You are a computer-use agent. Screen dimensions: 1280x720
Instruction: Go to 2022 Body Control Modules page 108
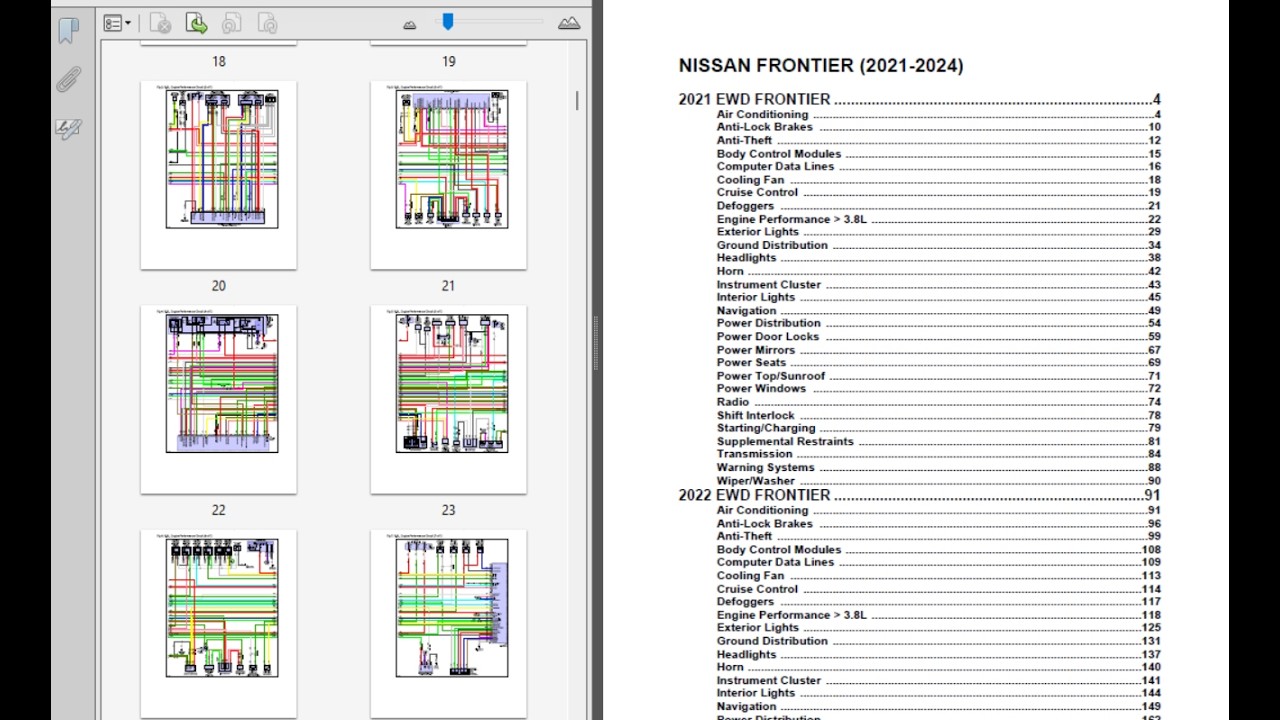click(x=938, y=550)
